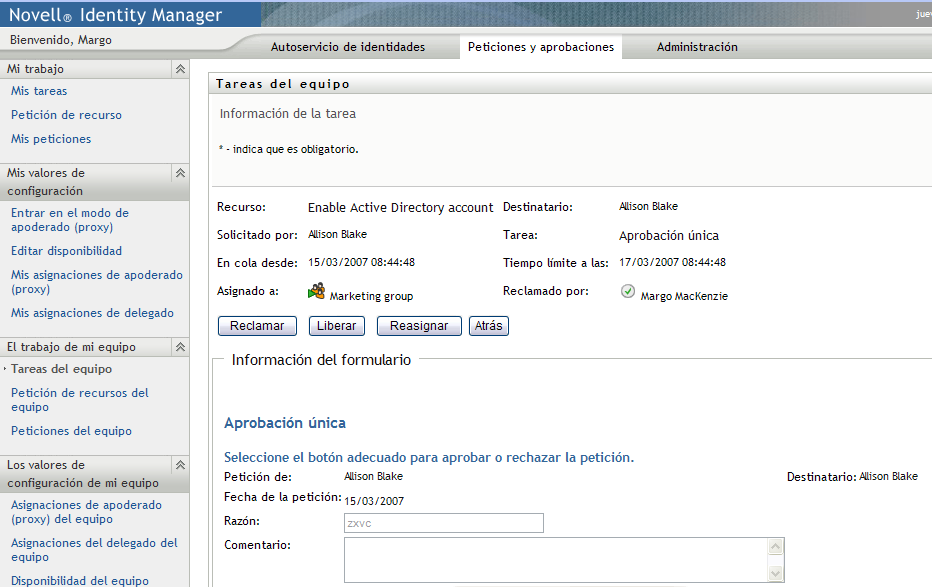Click Allison Blake next to Petición de

click(373, 476)
